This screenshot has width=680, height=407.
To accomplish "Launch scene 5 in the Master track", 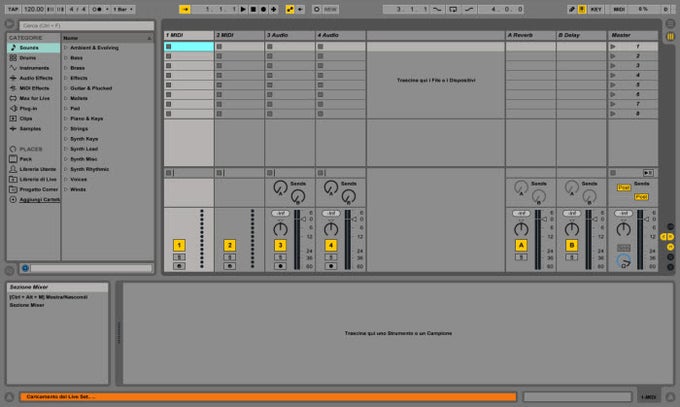I will [613, 85].
